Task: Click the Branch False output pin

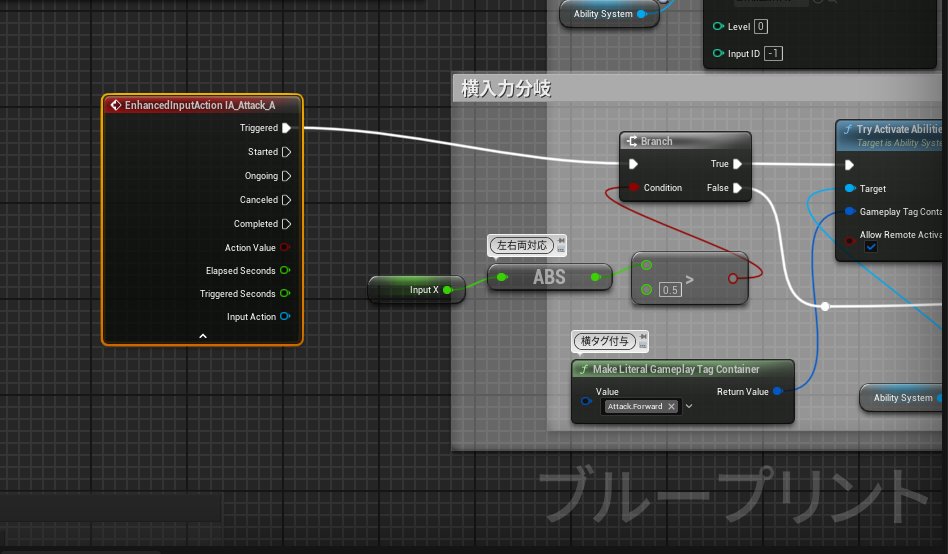Action: tap(737, 188)
